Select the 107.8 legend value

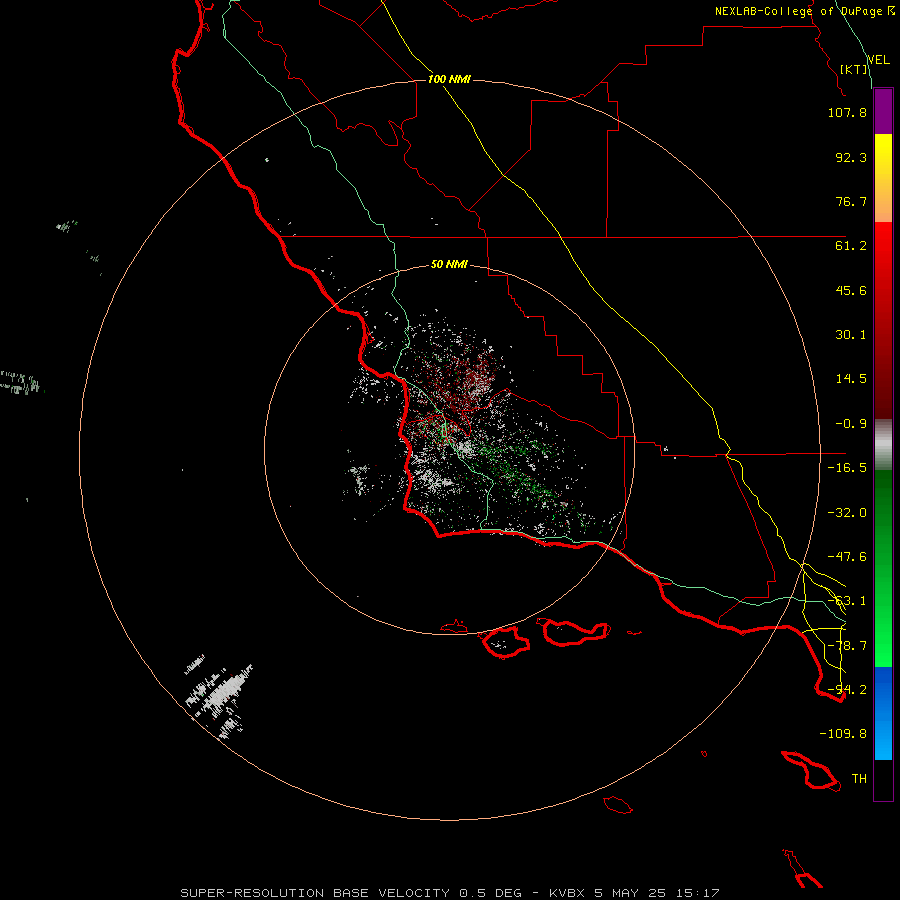(x=847, y=112)
